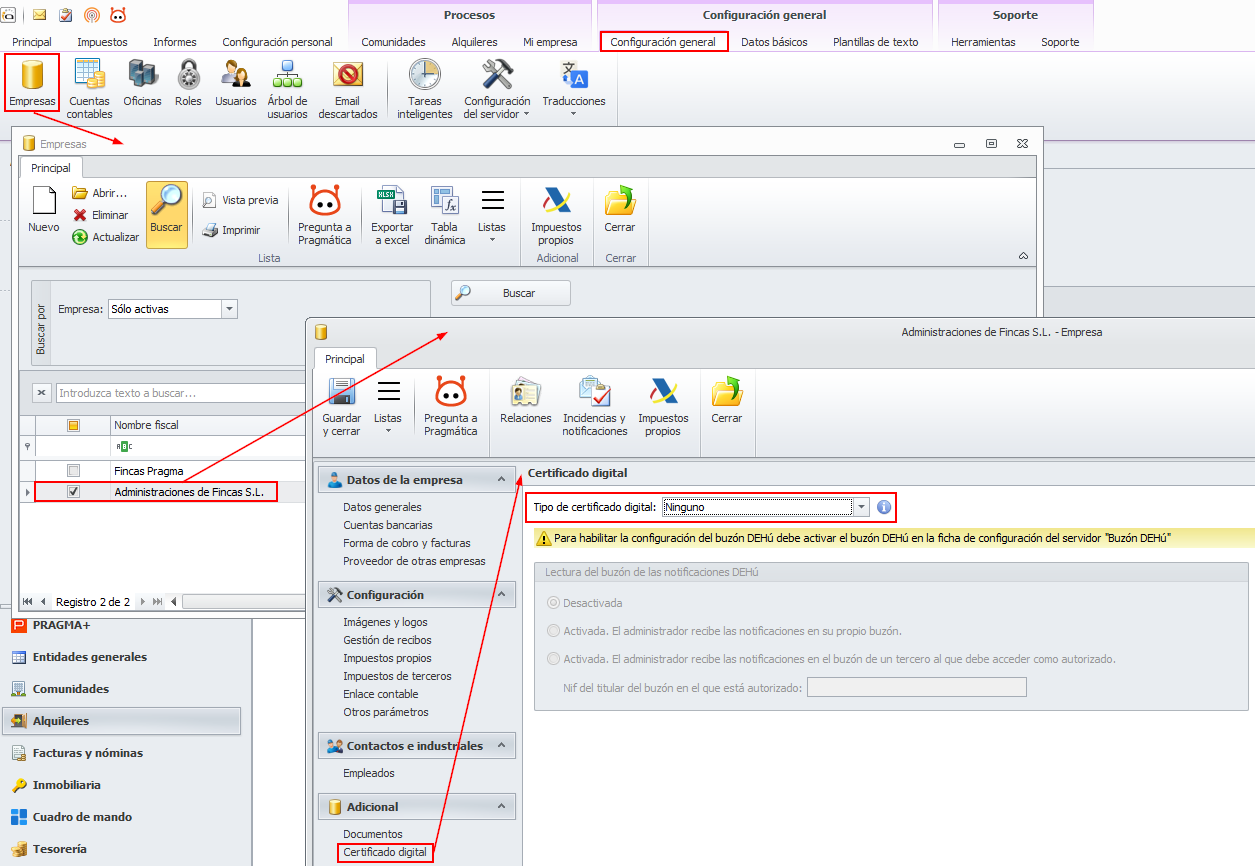
Task: Open Incidencias y notificaciones
Action: pos(595,407)
